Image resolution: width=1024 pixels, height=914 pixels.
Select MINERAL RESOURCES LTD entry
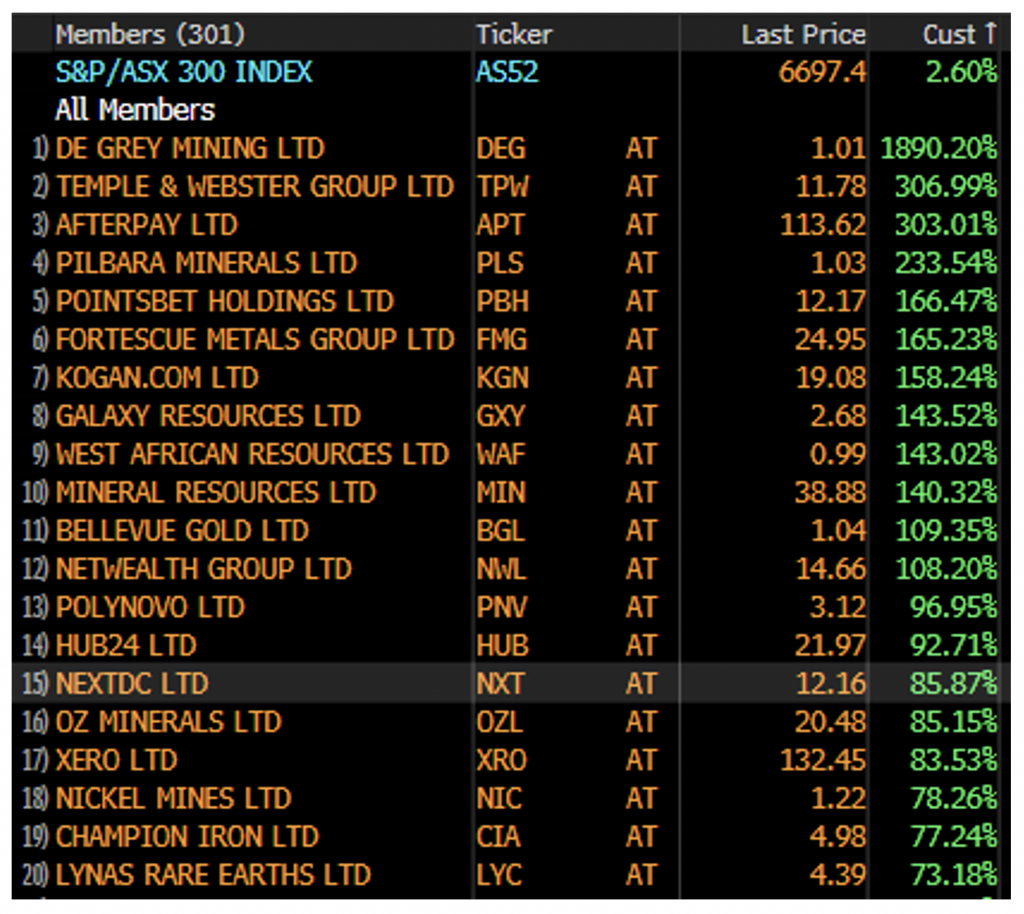[216, 492]
